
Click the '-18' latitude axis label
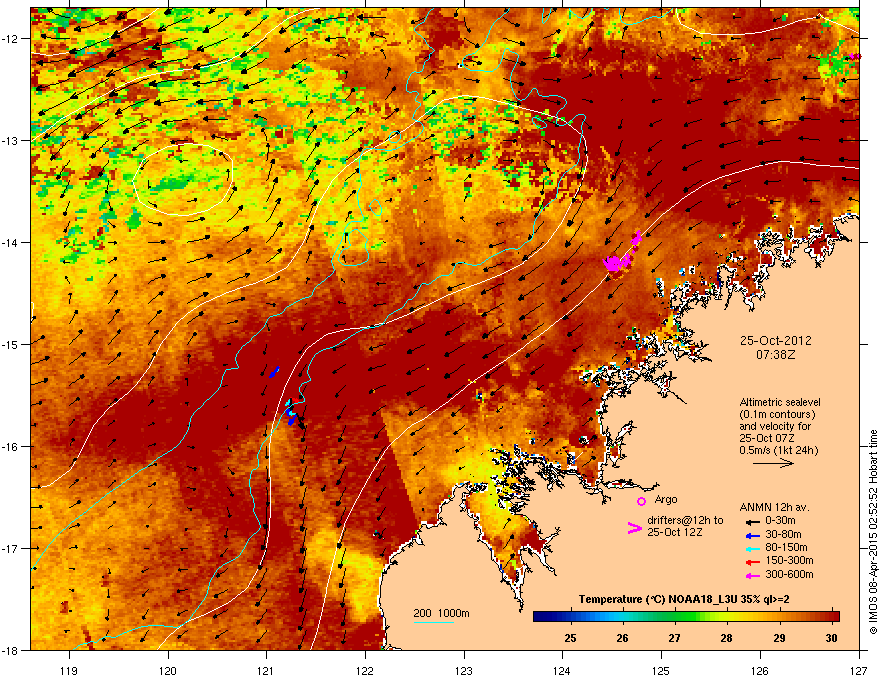[10, 650]
